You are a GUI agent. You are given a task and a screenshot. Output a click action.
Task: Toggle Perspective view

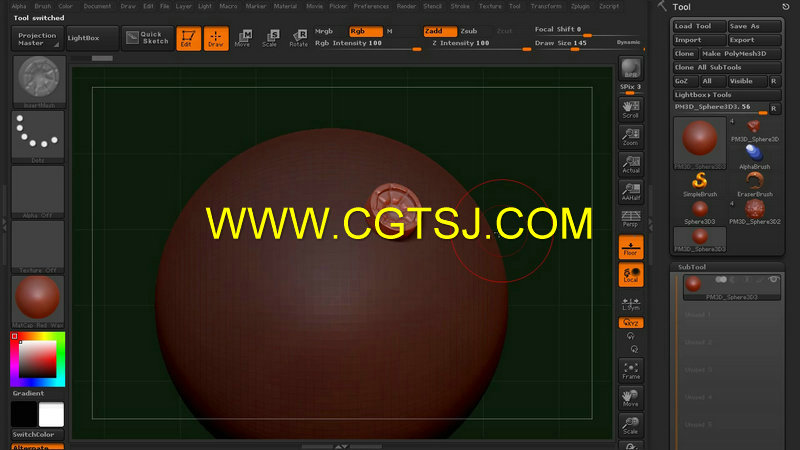point(631,219)
